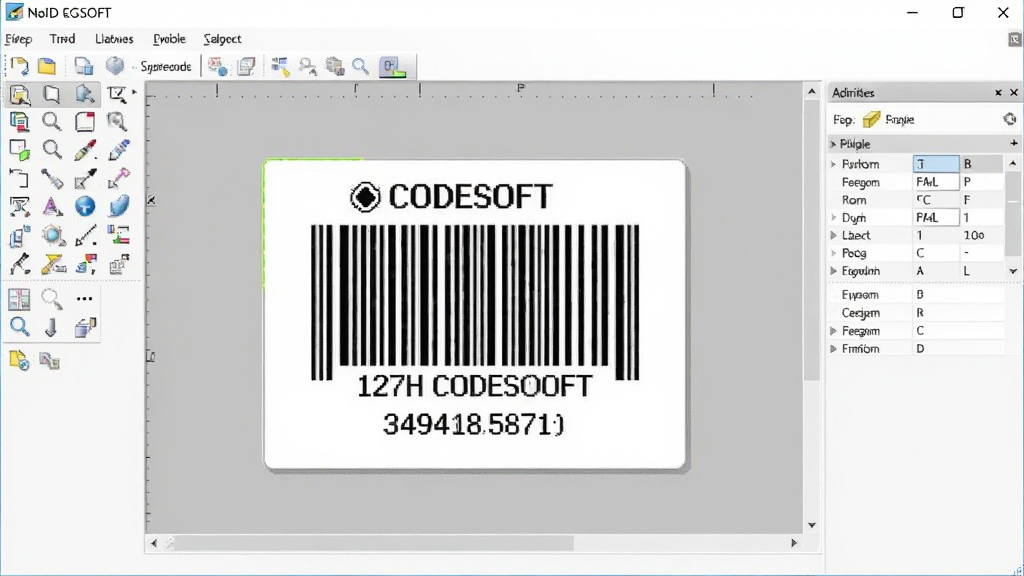This screenshot has height=576, width=1024.
Task: Click the Laect value 100 cell
Action: pos(982,235)
